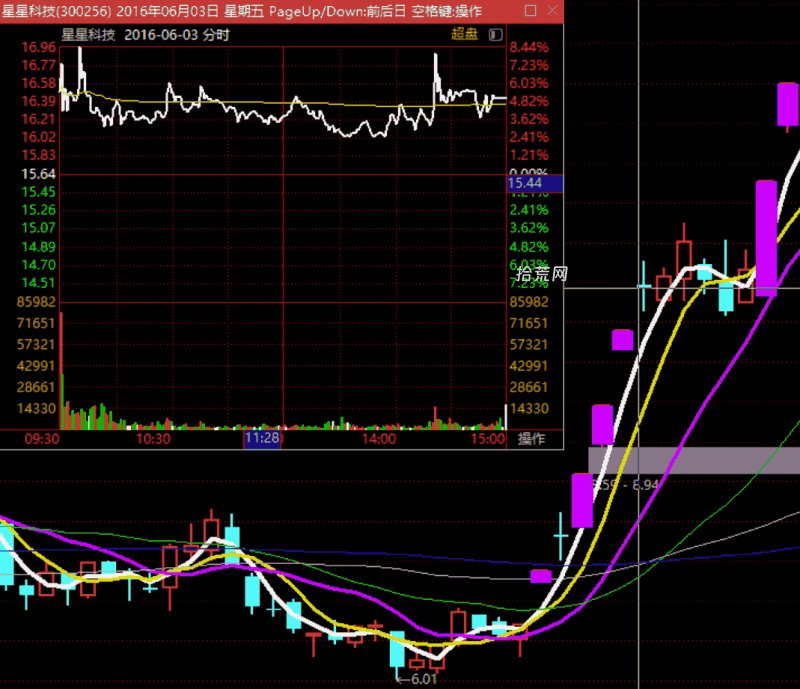The height and width of the screenshot is (689, 800).
Task: Click the 10:30 time axis label
Action: point(153,439)
